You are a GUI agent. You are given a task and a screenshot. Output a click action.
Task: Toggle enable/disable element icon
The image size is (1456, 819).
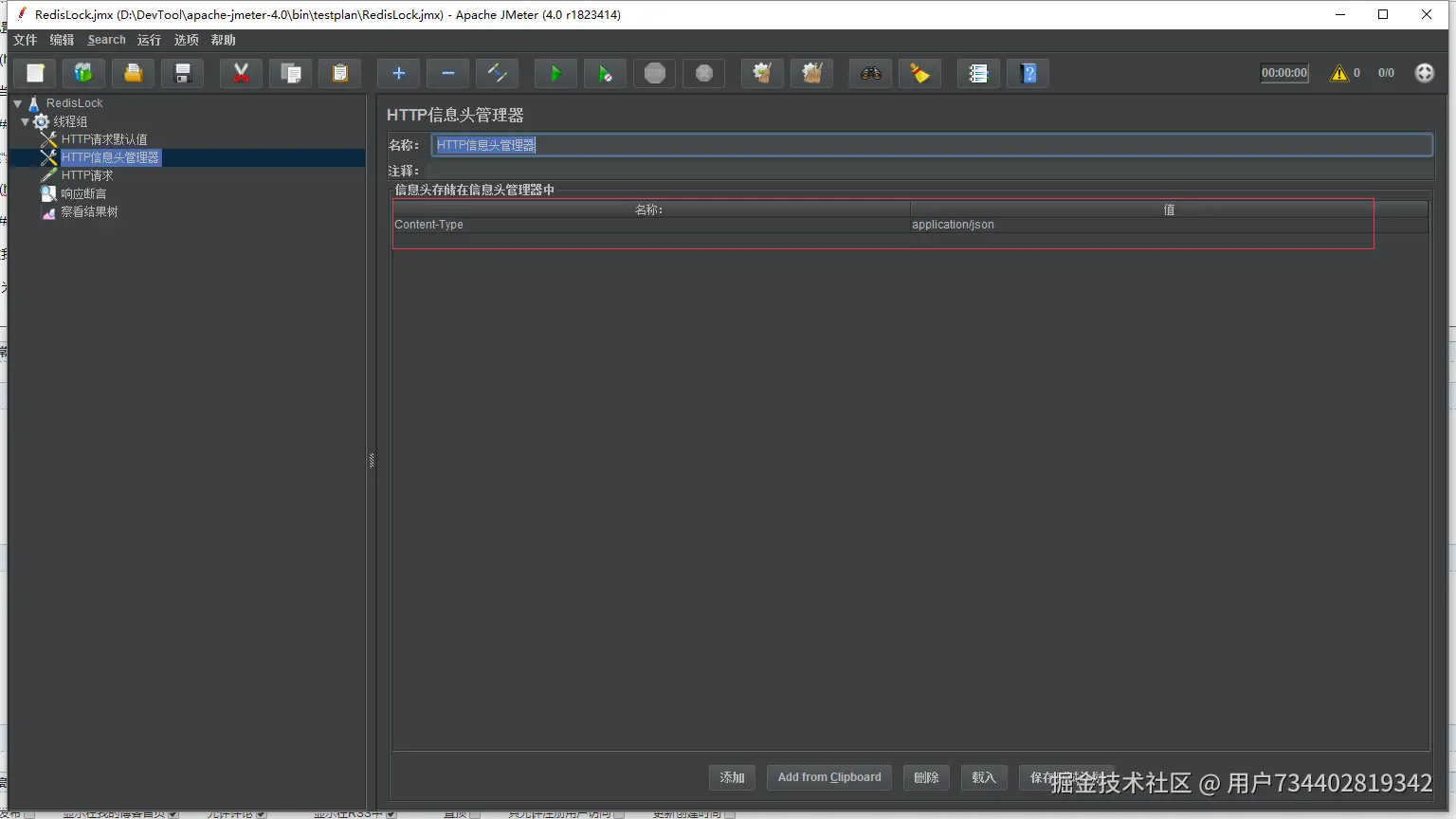pyautogui.click(x=498, y=73)
